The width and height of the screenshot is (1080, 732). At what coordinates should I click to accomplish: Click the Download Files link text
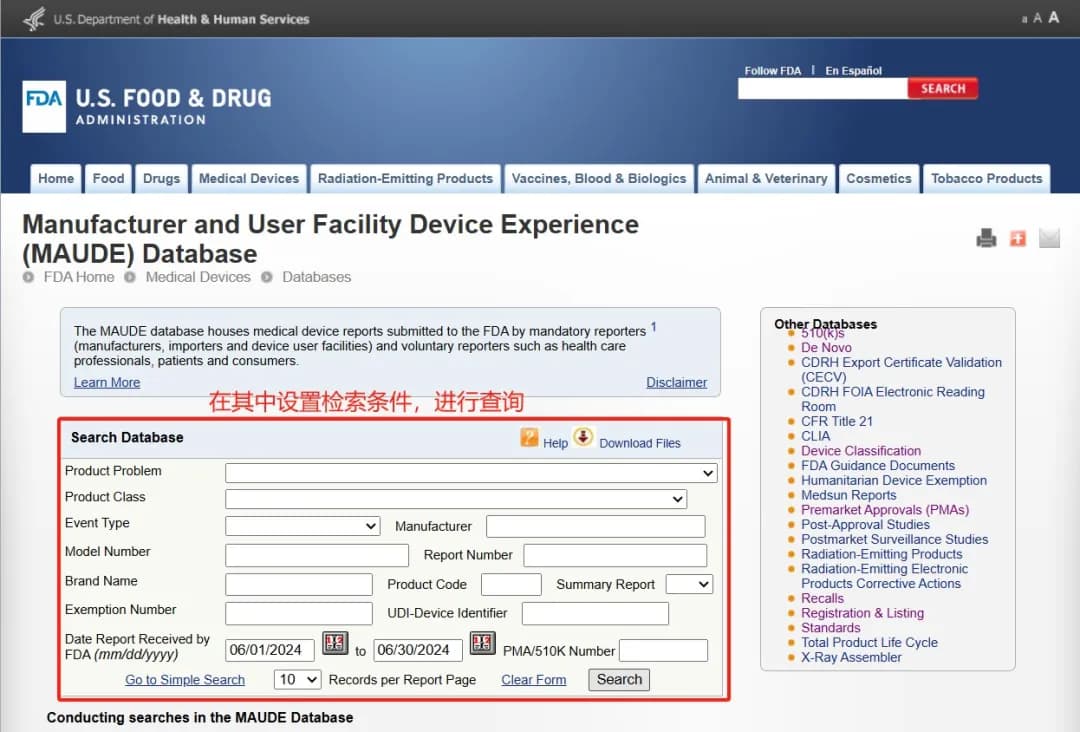(640, 443)
